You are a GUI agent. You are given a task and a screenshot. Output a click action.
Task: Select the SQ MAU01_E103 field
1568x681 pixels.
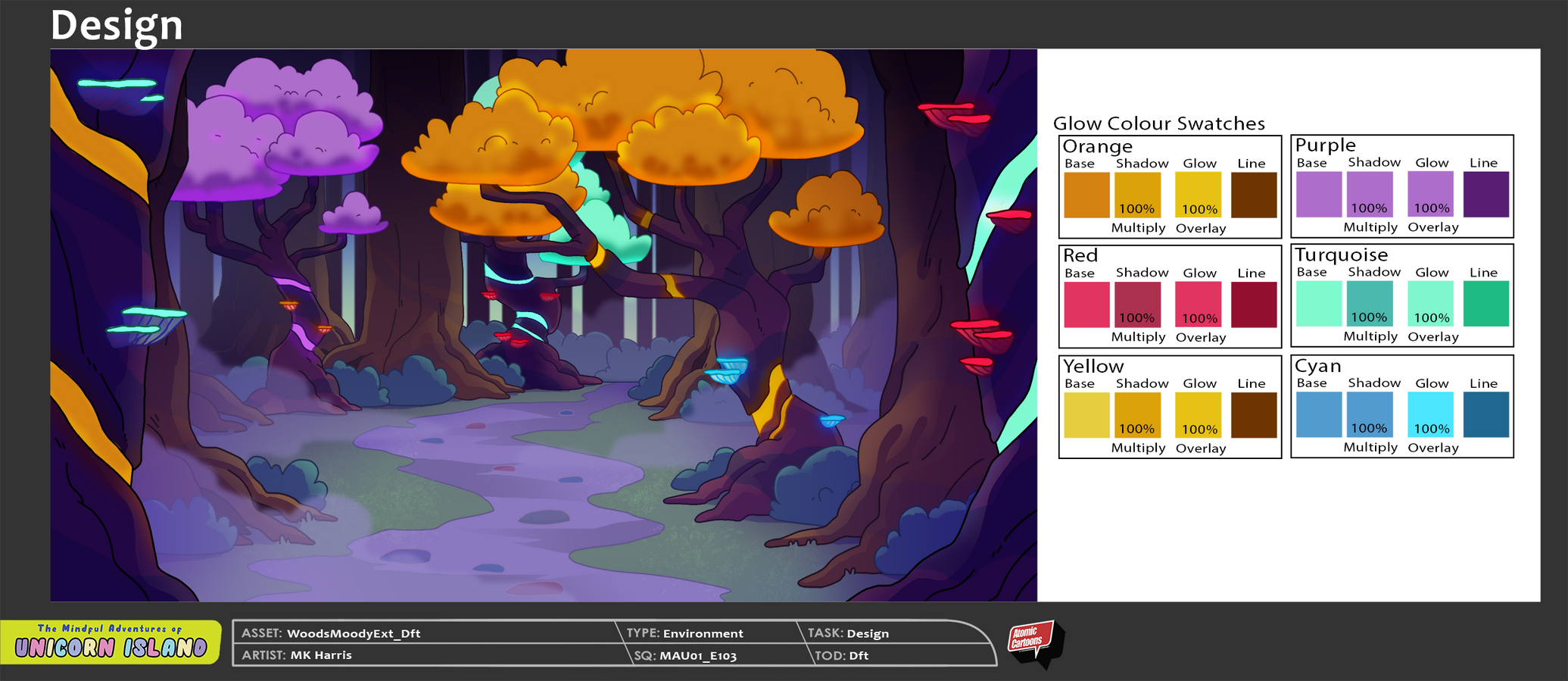pyautogui.click(x=697, y=656)
